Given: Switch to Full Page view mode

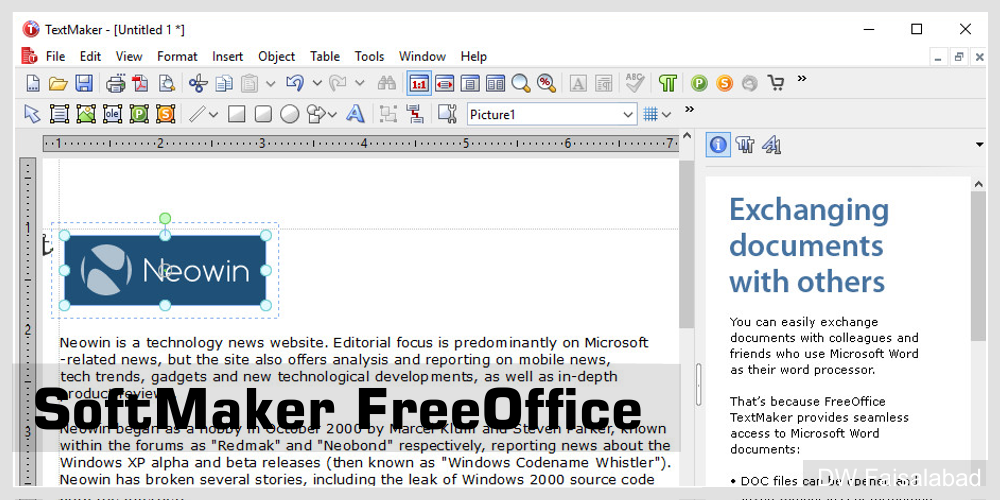Looking at the screenshot, I should click(470, 83).
